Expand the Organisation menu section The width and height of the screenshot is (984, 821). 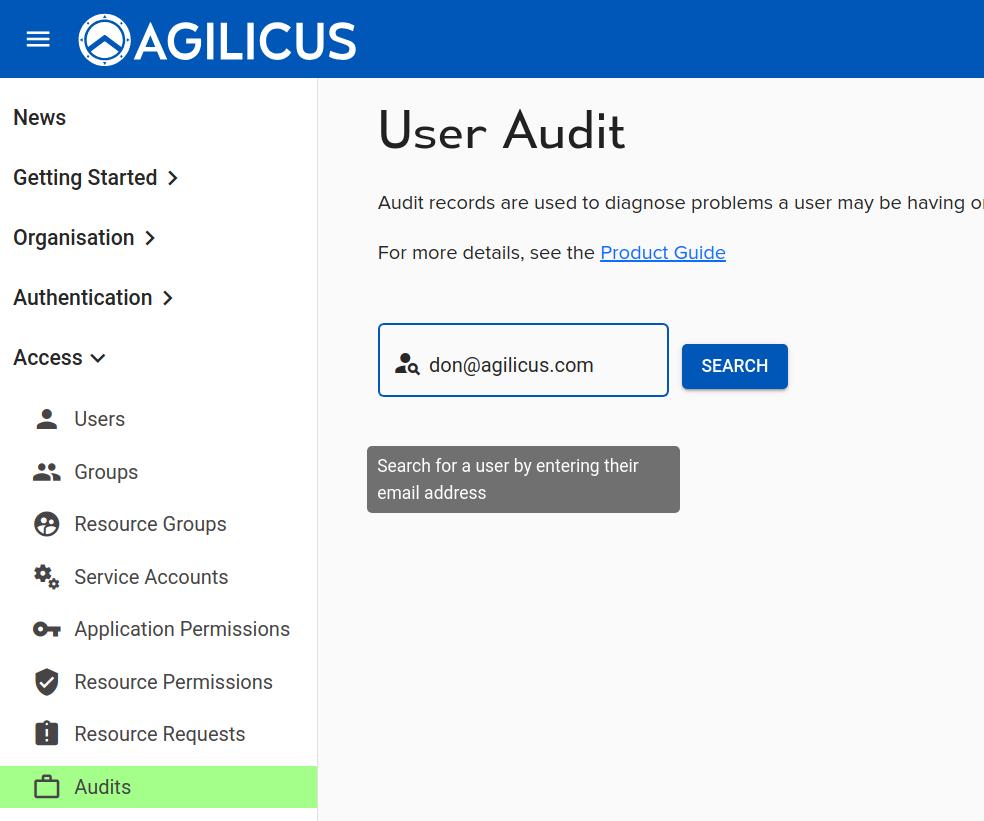pos(84,238)
